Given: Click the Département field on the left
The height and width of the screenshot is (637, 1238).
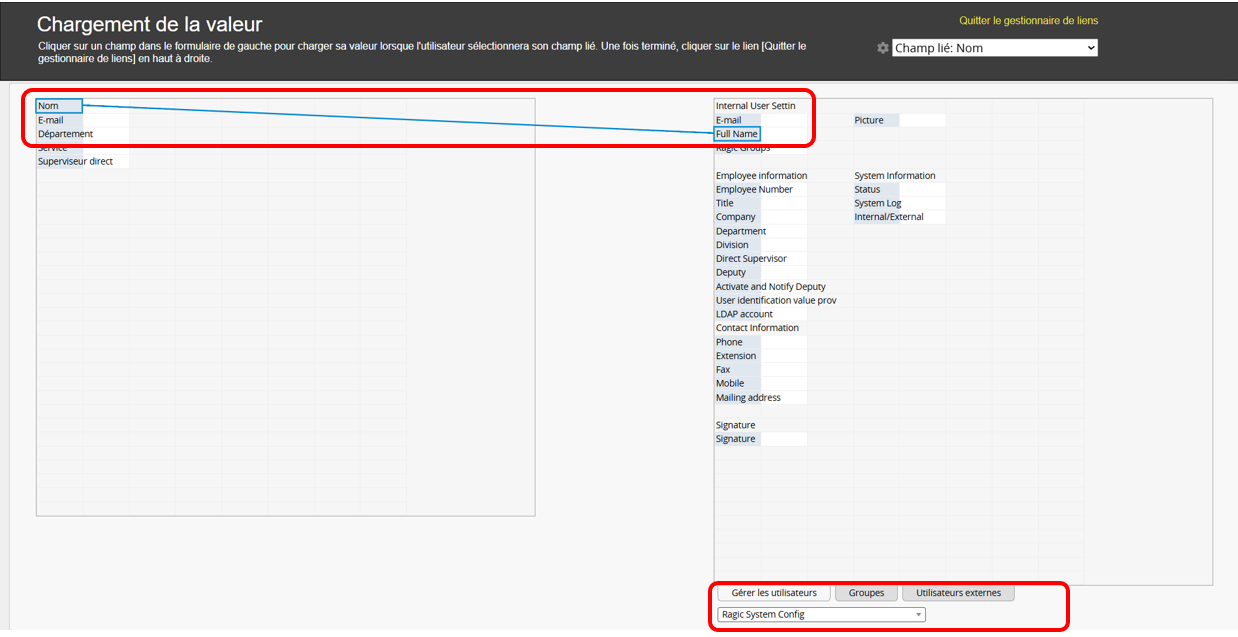Looking at the screenshot, I should tap(66, 134).
